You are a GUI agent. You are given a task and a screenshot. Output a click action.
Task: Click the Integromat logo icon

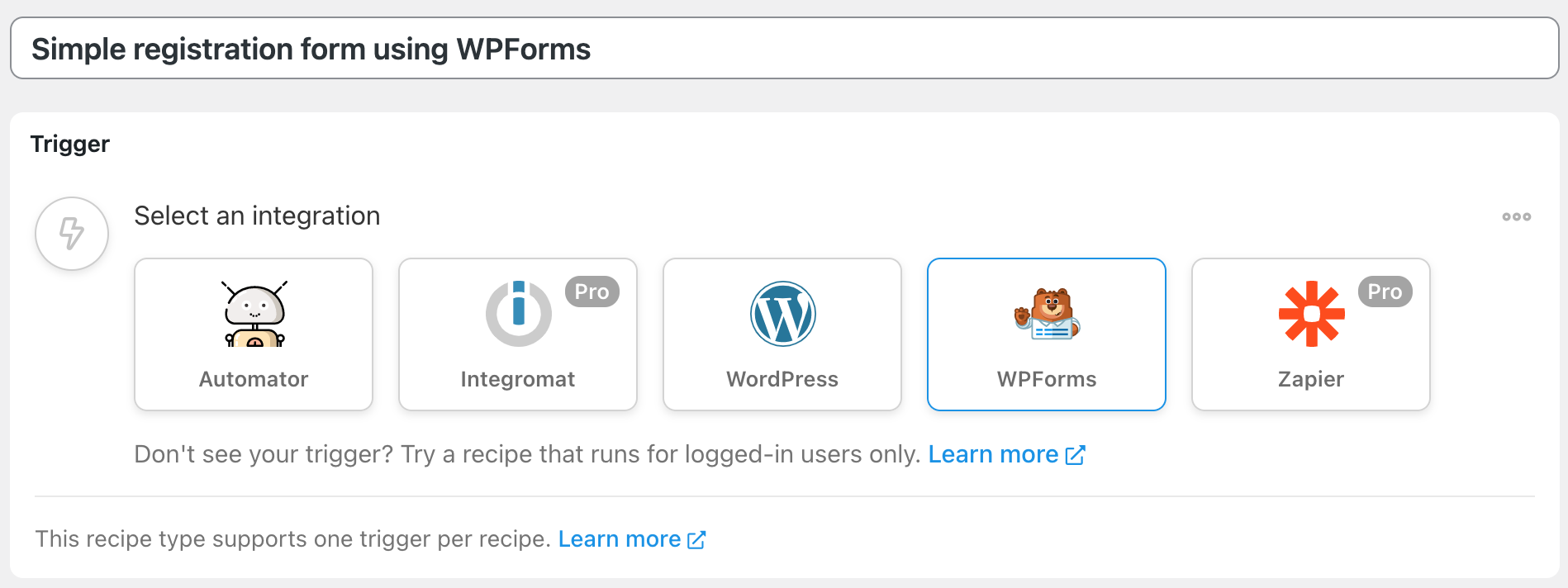click(518, 314)
